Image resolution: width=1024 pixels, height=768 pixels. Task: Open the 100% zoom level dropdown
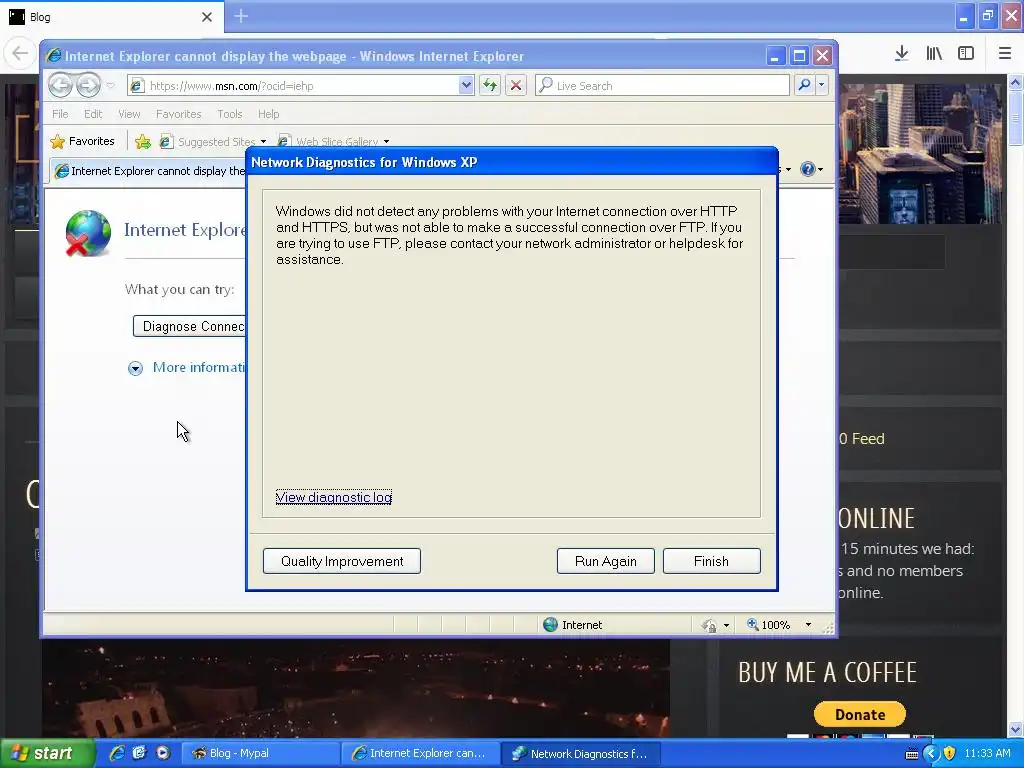[808, 624]
